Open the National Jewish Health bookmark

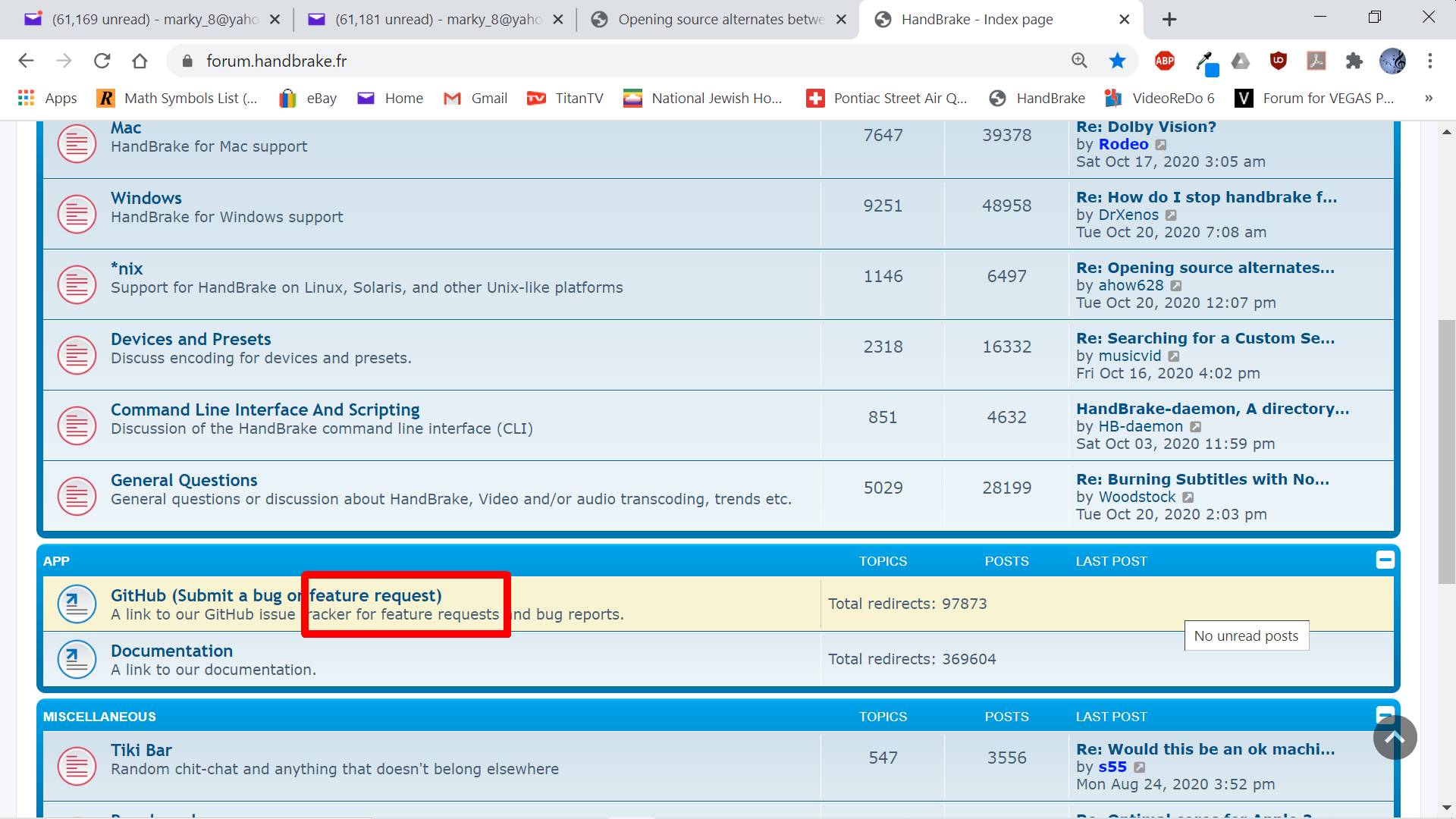click(702, 98)
